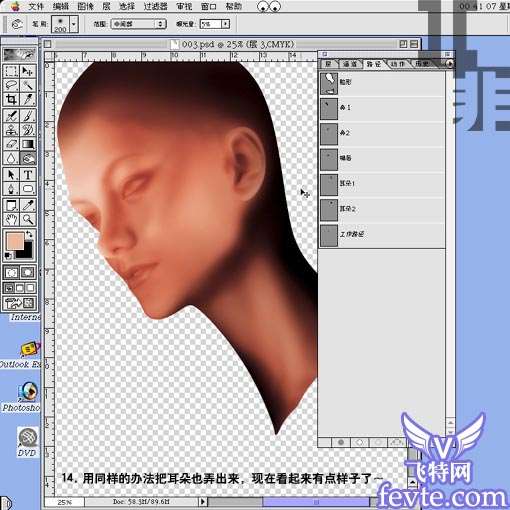The image size is (510, 510).
Task: Select the Eyedropper tool
Action: click(x=28, y=205)
